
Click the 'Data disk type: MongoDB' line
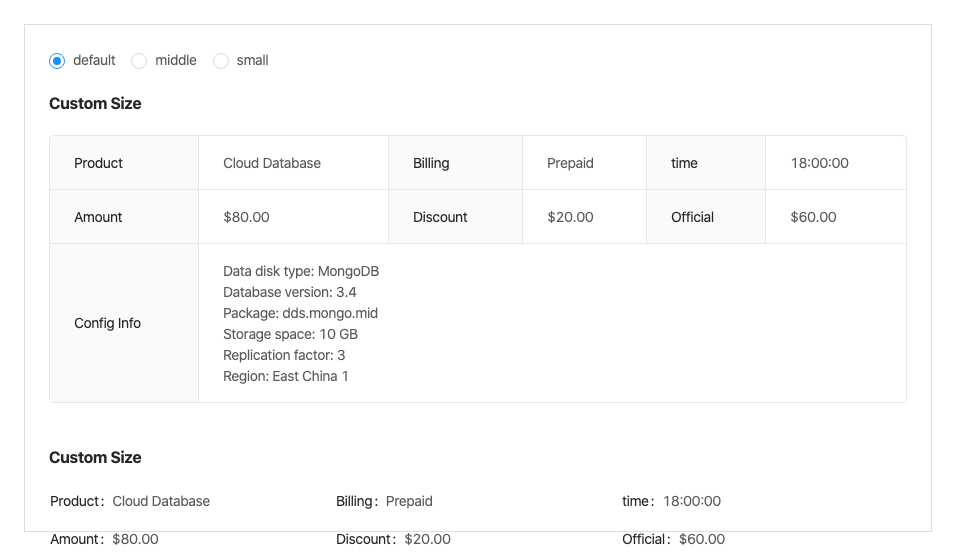(301, 271)
